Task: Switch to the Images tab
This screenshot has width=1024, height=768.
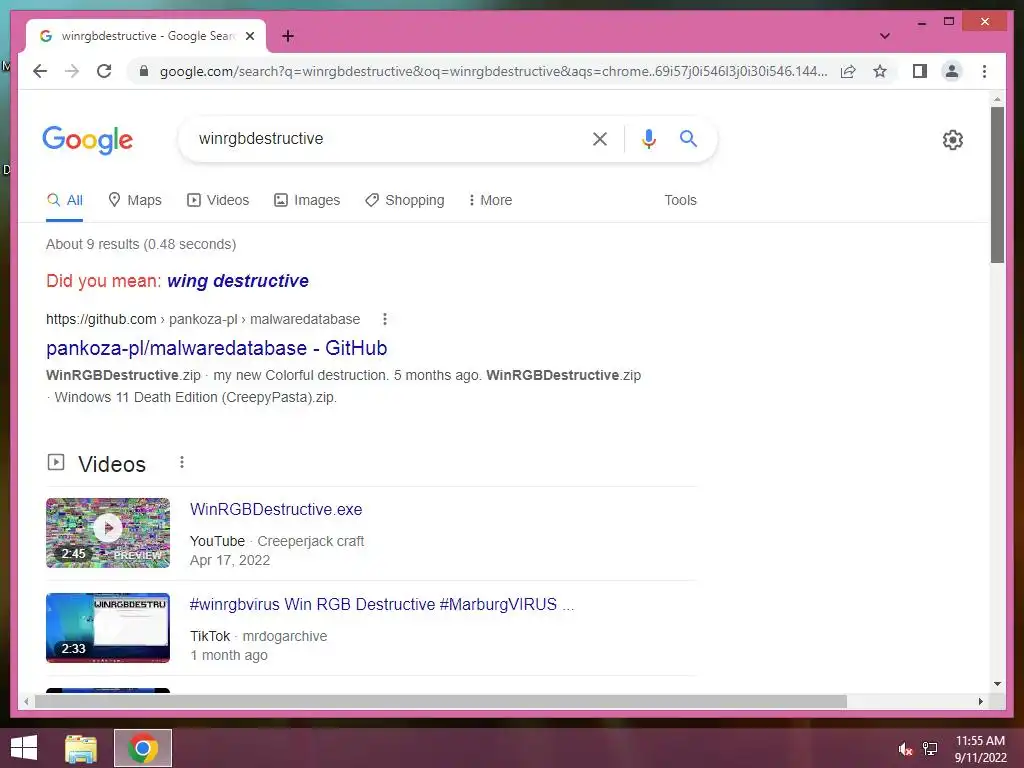Action: 307,200
